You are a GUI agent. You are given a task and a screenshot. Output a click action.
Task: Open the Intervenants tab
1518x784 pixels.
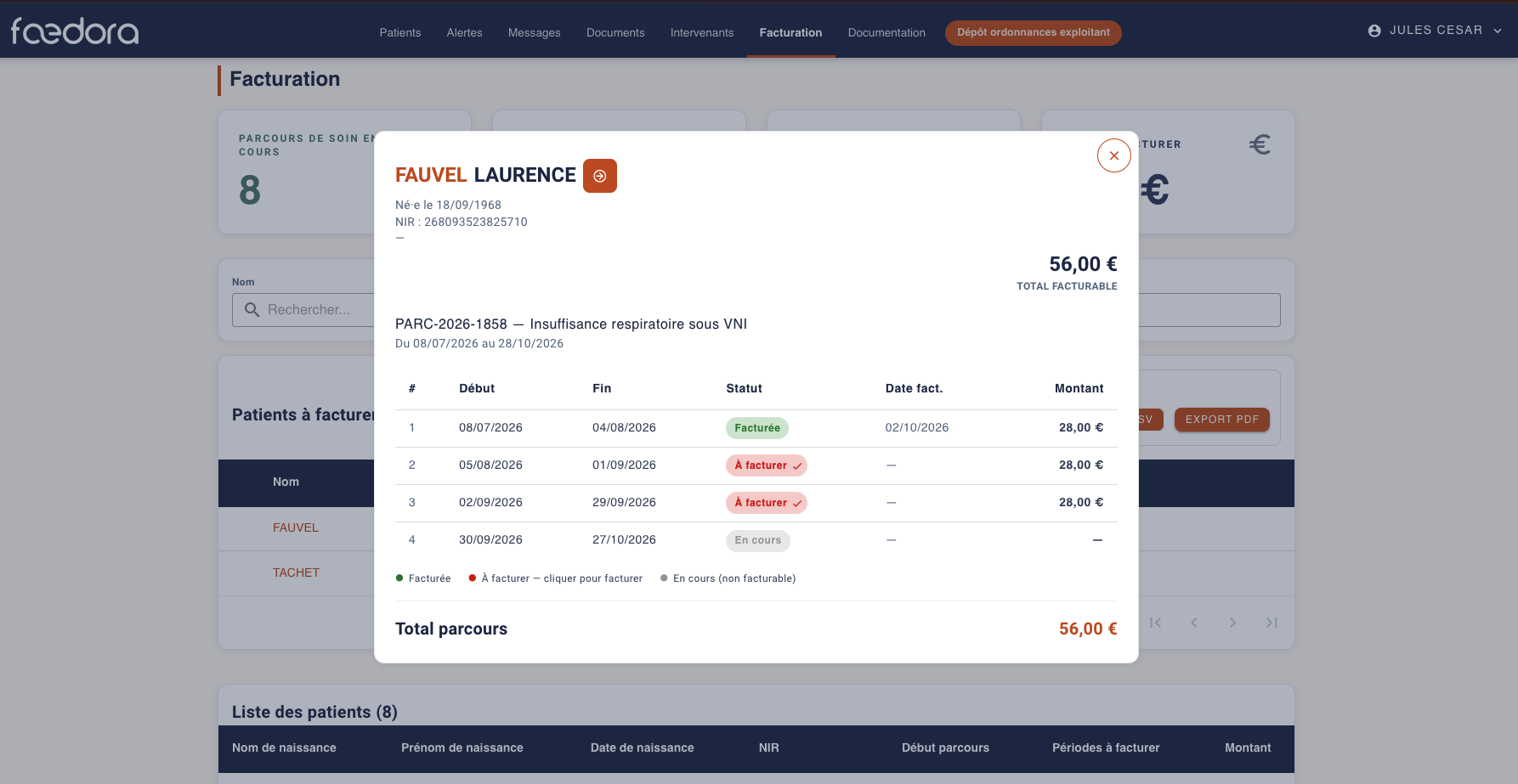[x=702, y=32]
